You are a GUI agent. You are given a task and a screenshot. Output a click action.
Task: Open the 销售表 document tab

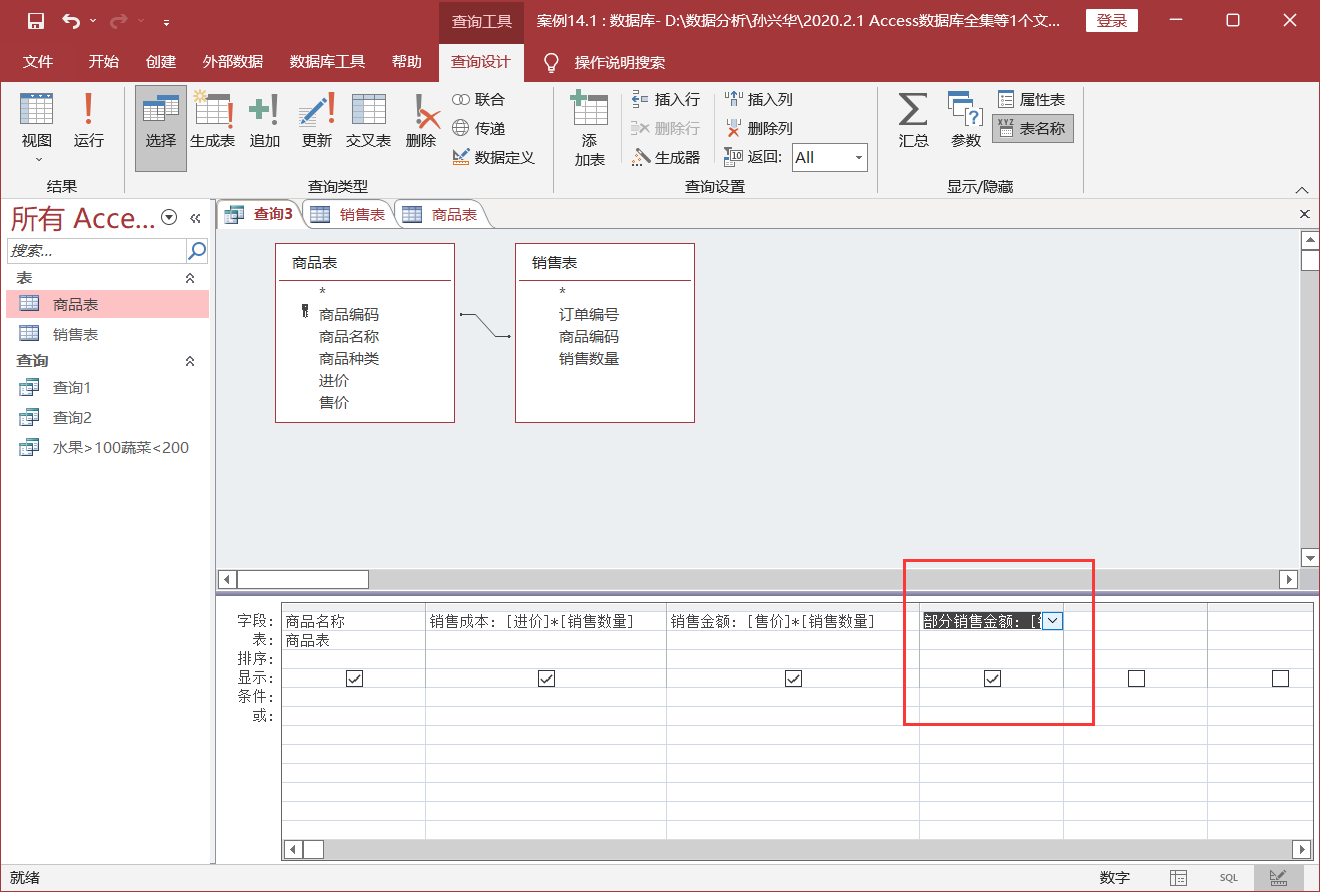point(348,214)
